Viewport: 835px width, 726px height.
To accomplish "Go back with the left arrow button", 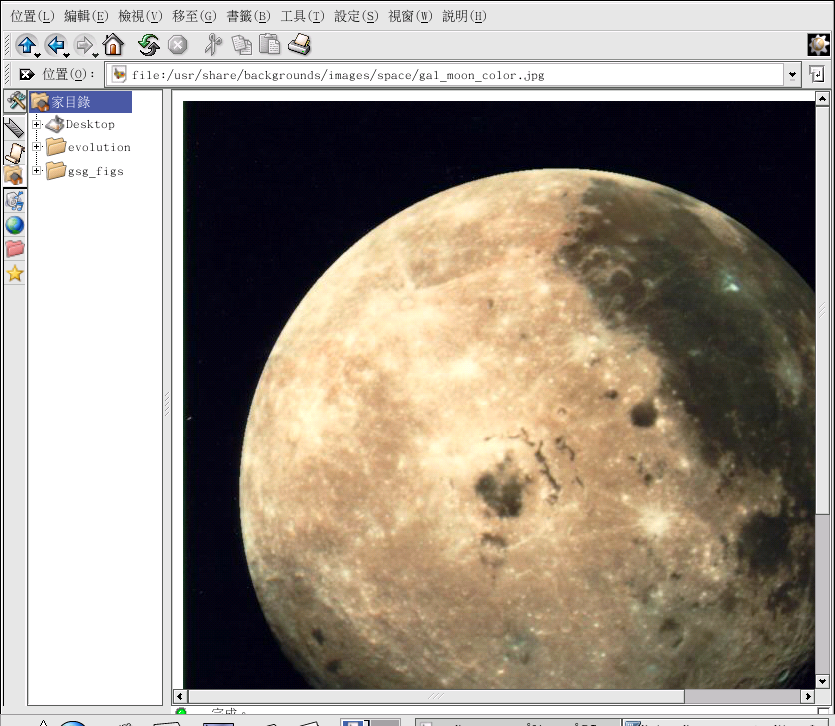I will 55,44.
